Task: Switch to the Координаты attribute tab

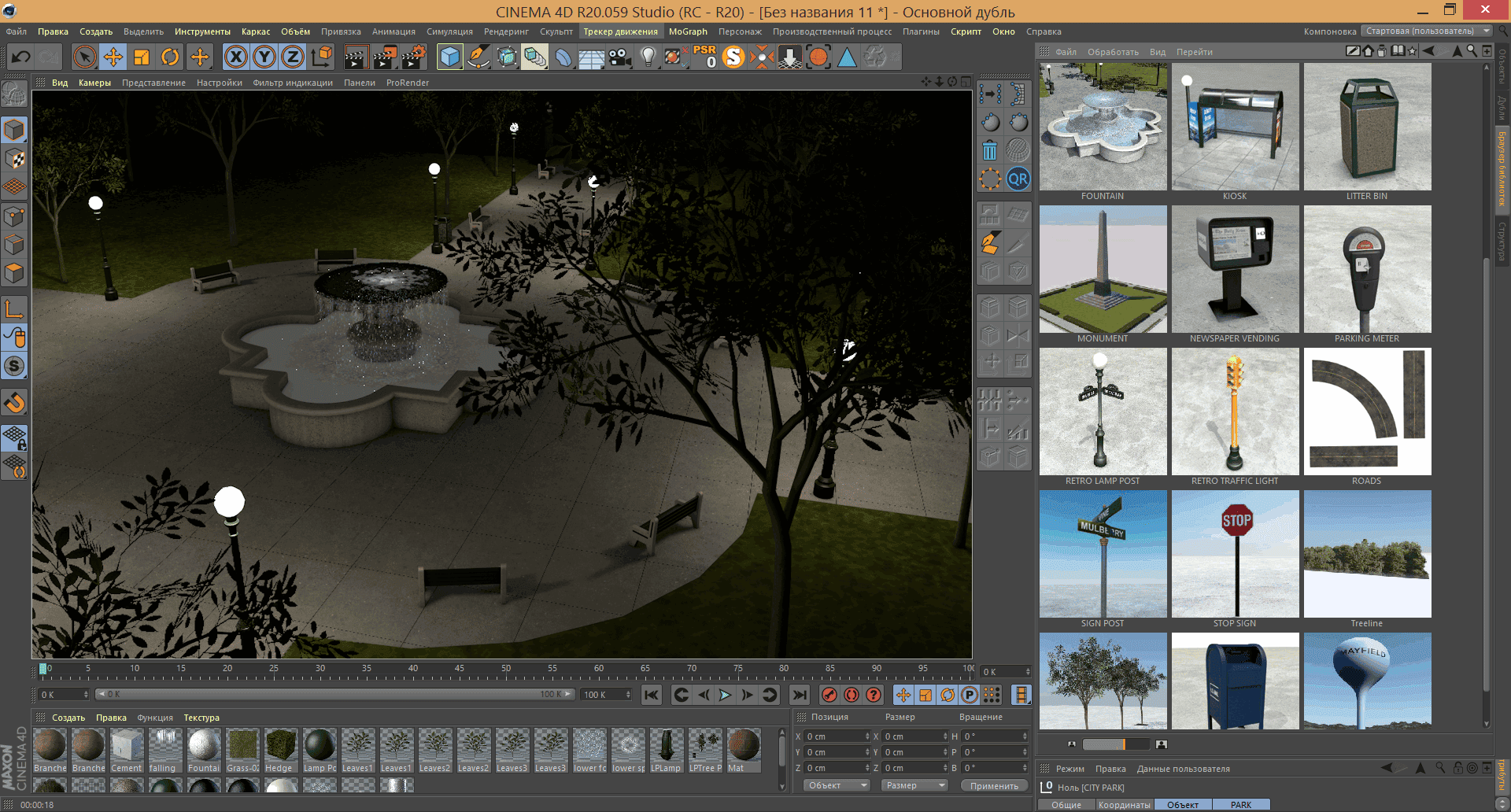Action: [x=1124, y=805]
